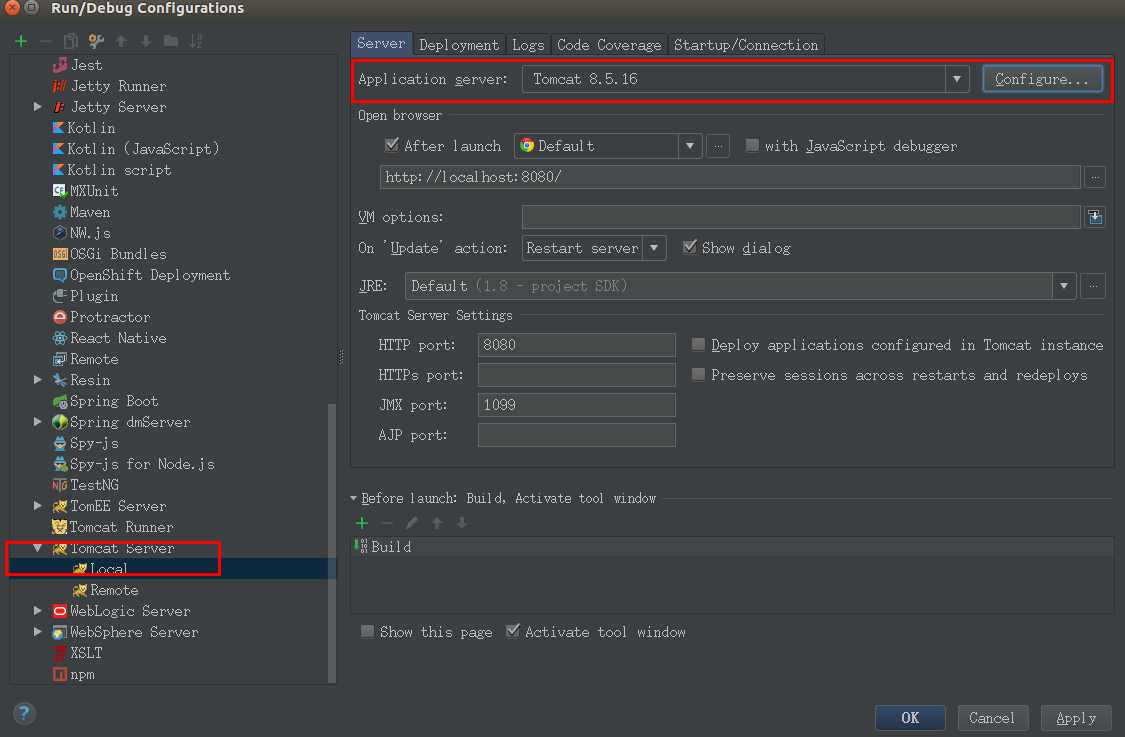Viewport: 1125px width, 737px height.
Task: Click expand VM options field icon
Action: coord(1095,217)
